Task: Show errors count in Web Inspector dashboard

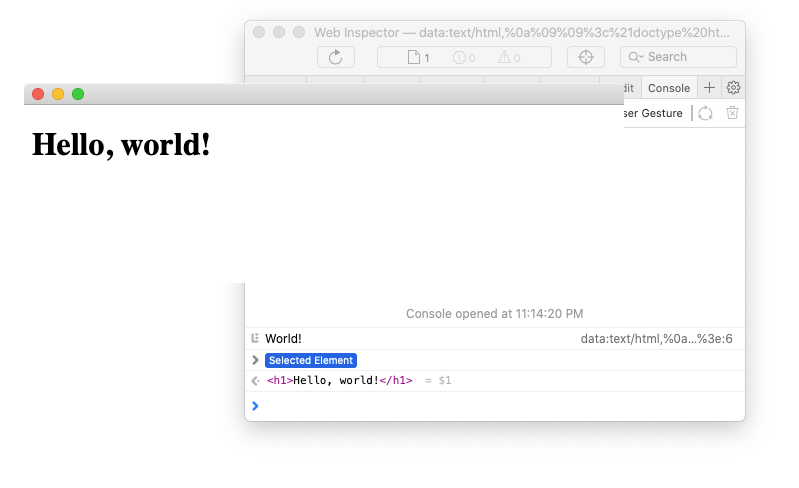Action: [x=464, y=58]
